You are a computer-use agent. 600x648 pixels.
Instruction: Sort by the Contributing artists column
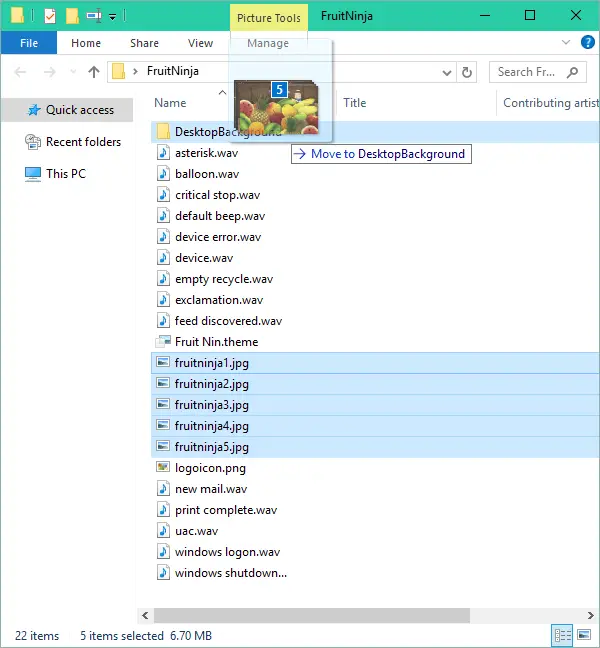pyautogui.click(x=551, y=102)
